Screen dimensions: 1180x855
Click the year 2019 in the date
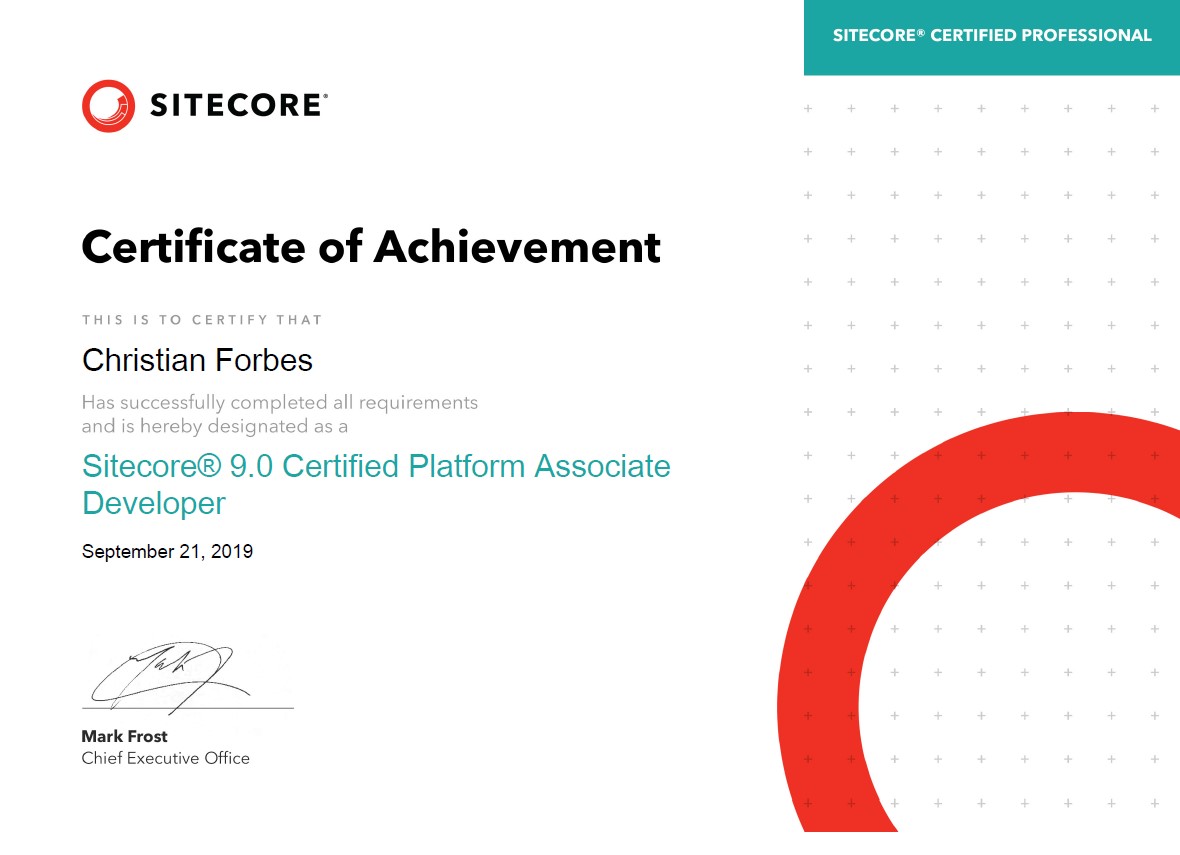[232, 551]
